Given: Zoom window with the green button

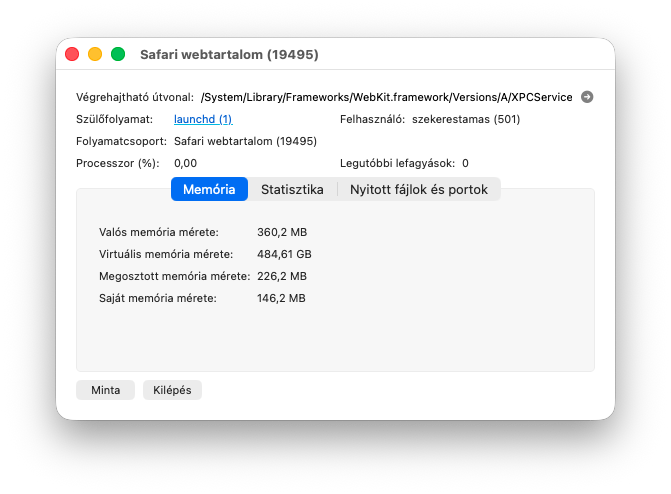Looking at the screenshot, I should point(118,54).
